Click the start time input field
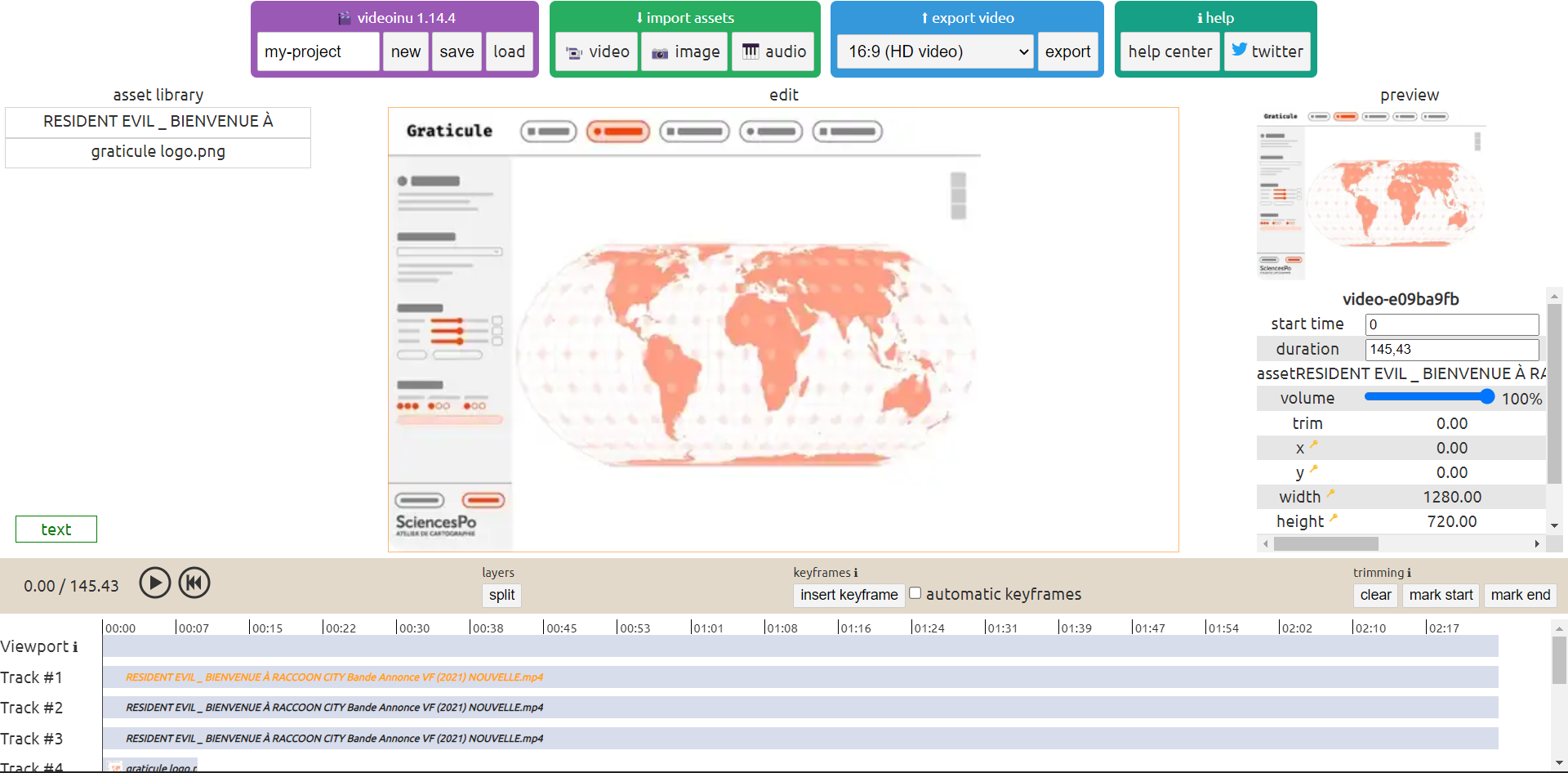The height and width of the screenshot is (773, 1568). [1452, 324]
